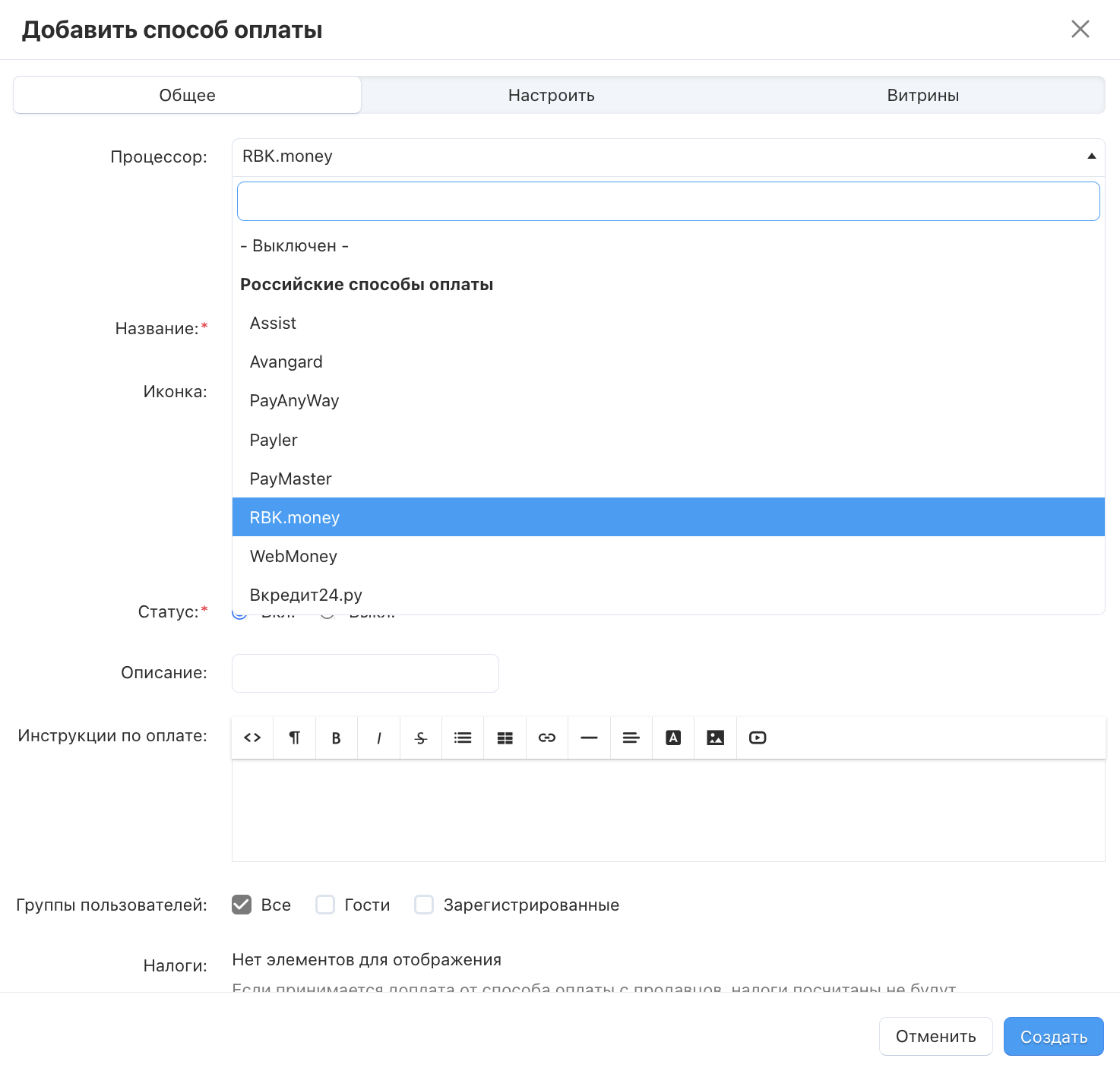Viewport: 1120px width, 1077px height.
Task: Select WebMoney from the processor list
Action: point(293,556)
